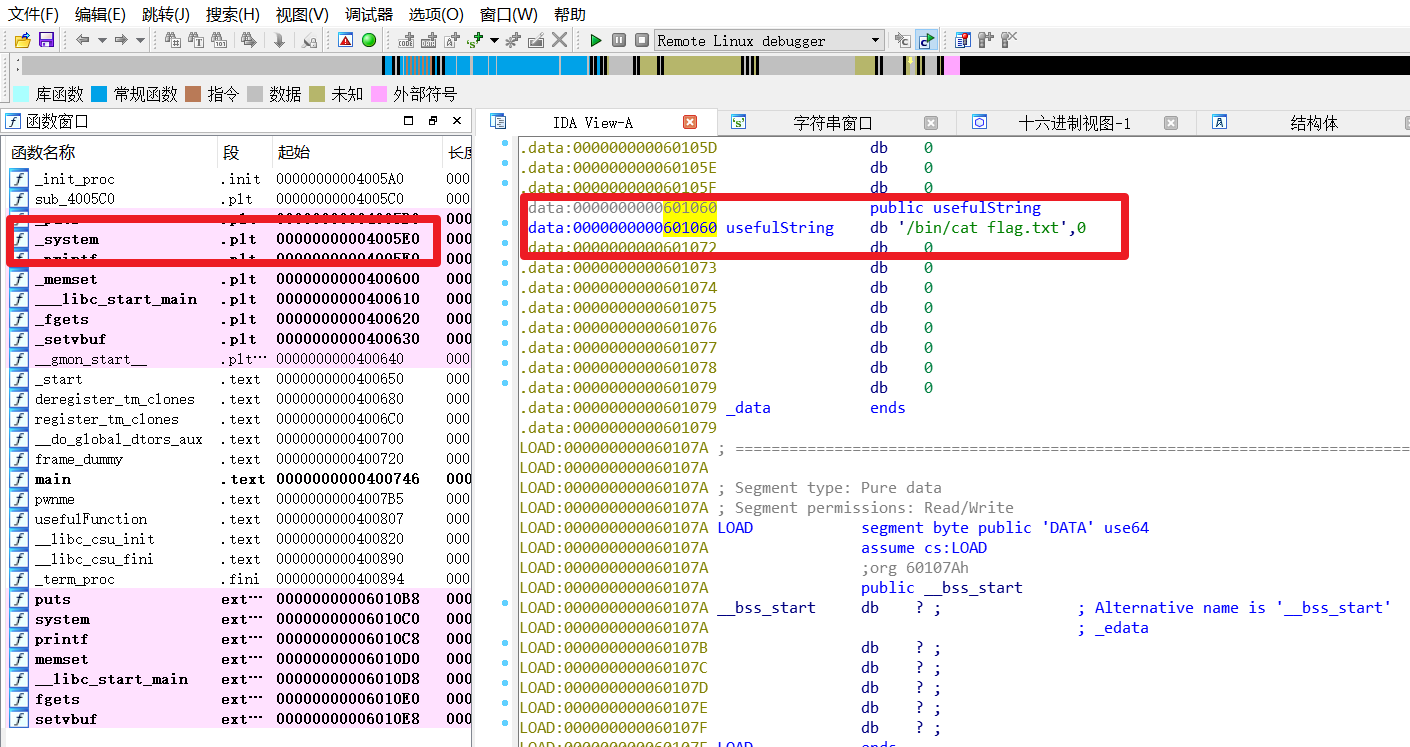1410x747 pixels.
Task: Click the X delete icon in toolbar
Action: pos(560,40)
